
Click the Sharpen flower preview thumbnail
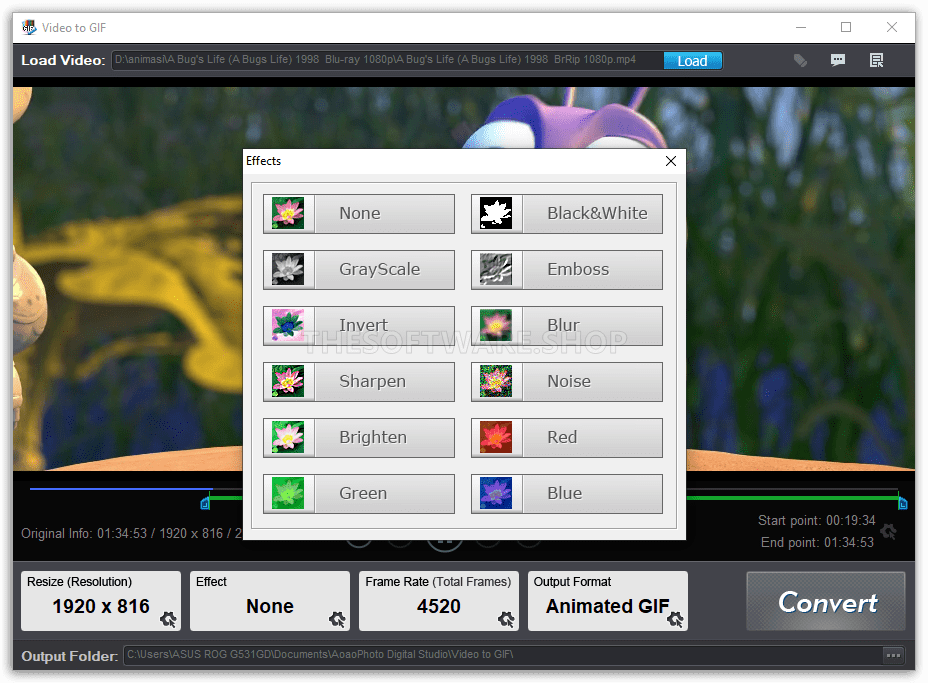tap(288, 381)
